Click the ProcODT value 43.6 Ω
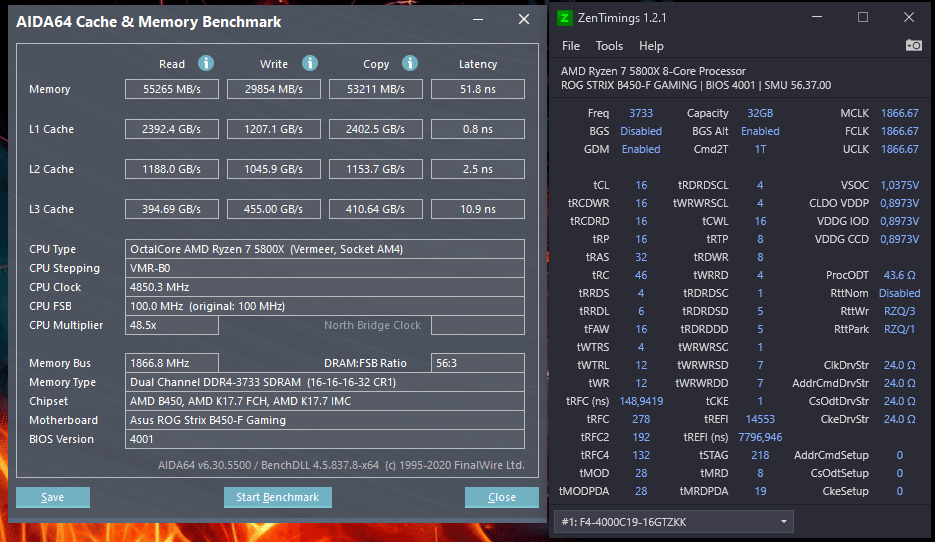The height and width of the screenshot is (542, 935). click(x=900, y=275)
